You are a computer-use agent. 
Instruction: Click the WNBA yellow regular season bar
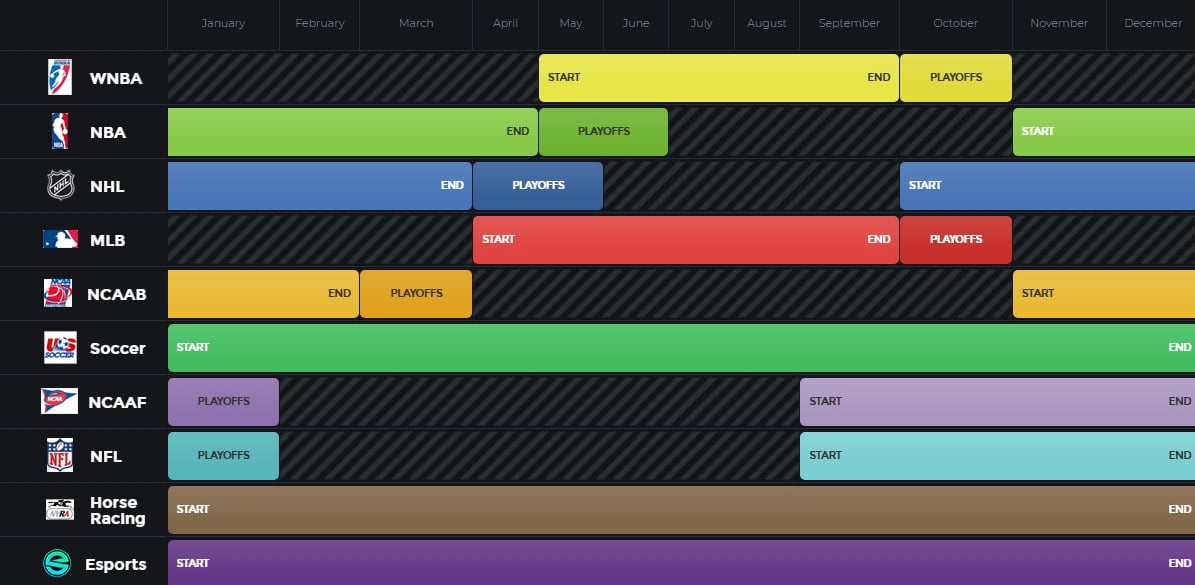[x=719, y=78]
